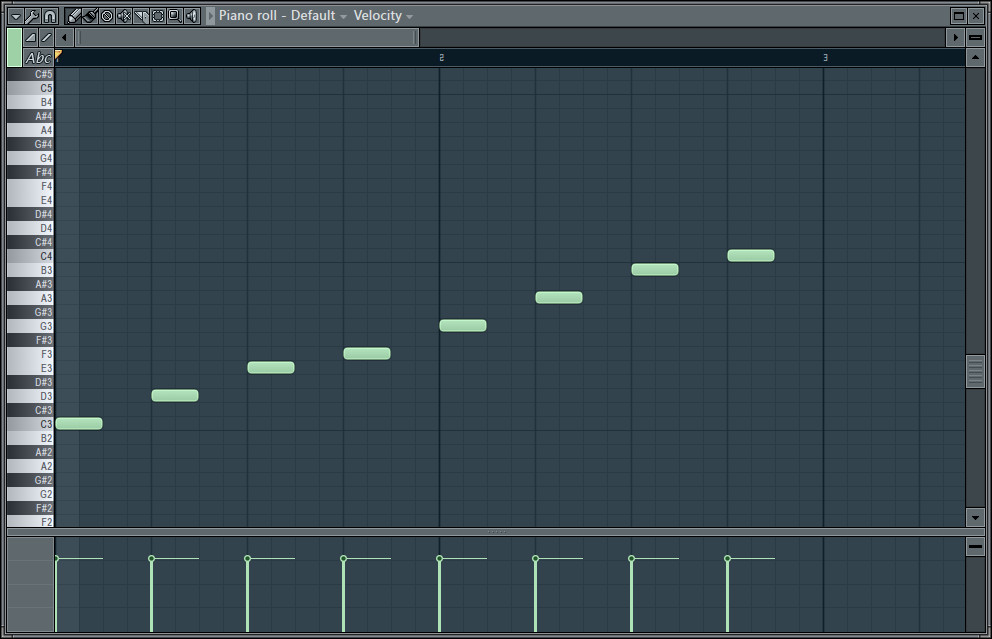The width and height of the screenshot is (992, 639).
Task: Maximize the piano roll window
Action: point(959,16)
